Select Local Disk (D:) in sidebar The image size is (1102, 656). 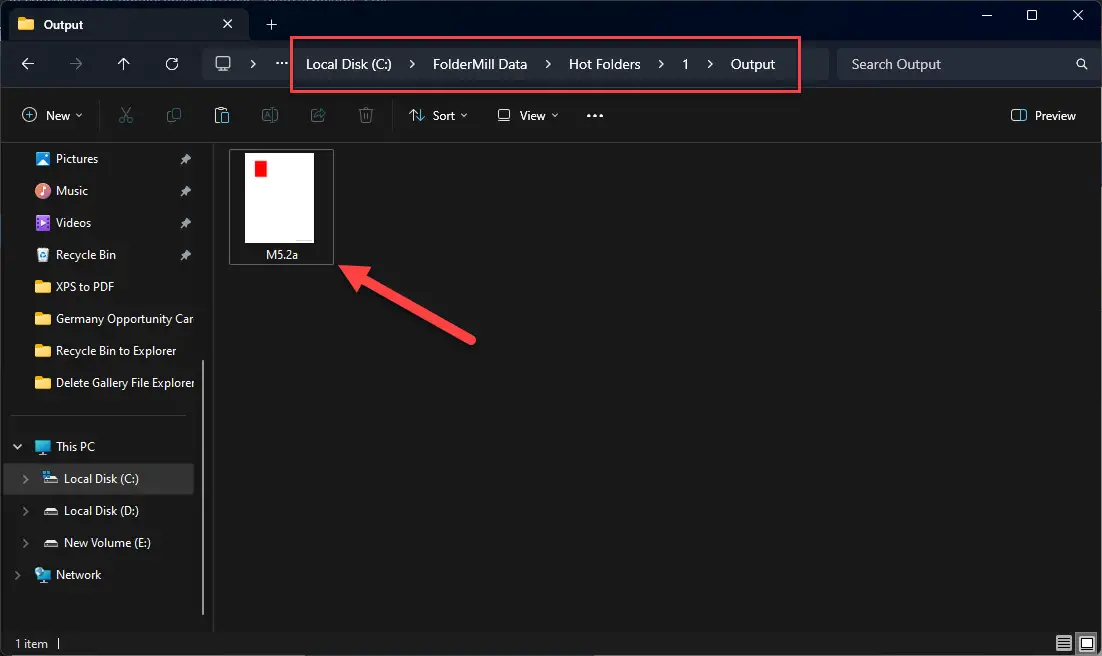click(x=101, y=510)
